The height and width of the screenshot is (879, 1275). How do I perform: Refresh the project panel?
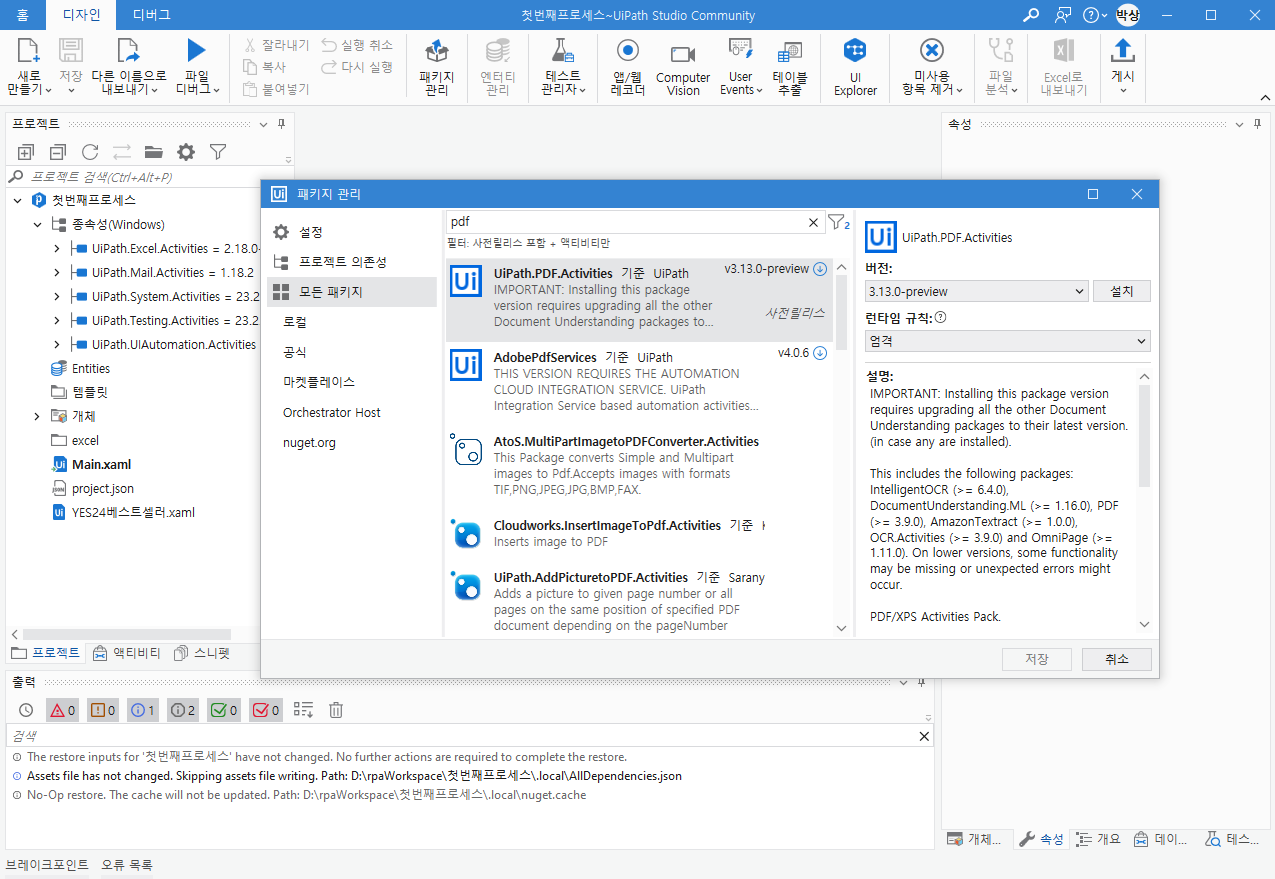tap(90, 152)
